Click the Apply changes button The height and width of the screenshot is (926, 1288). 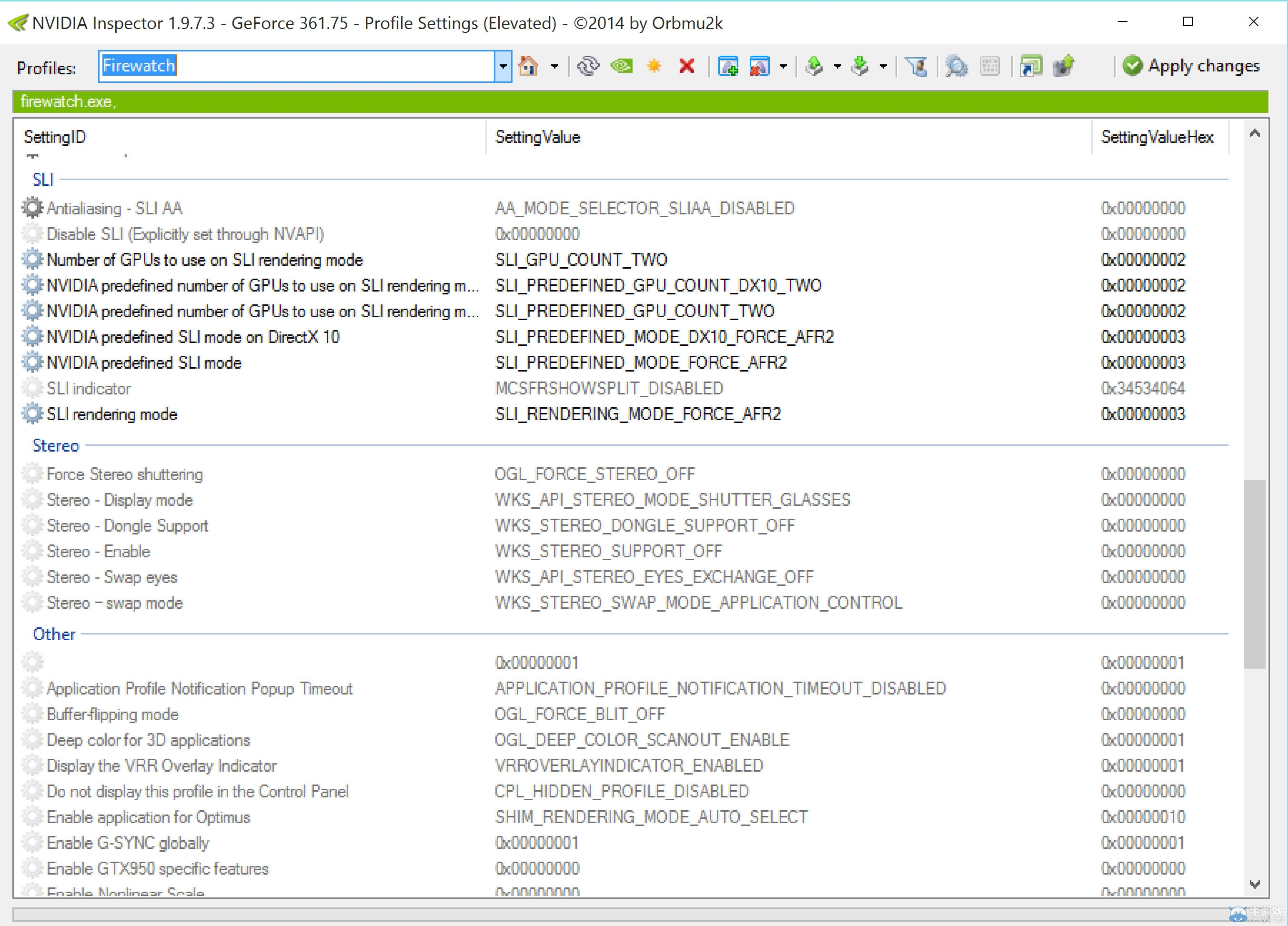click(x=1191, y=66)
